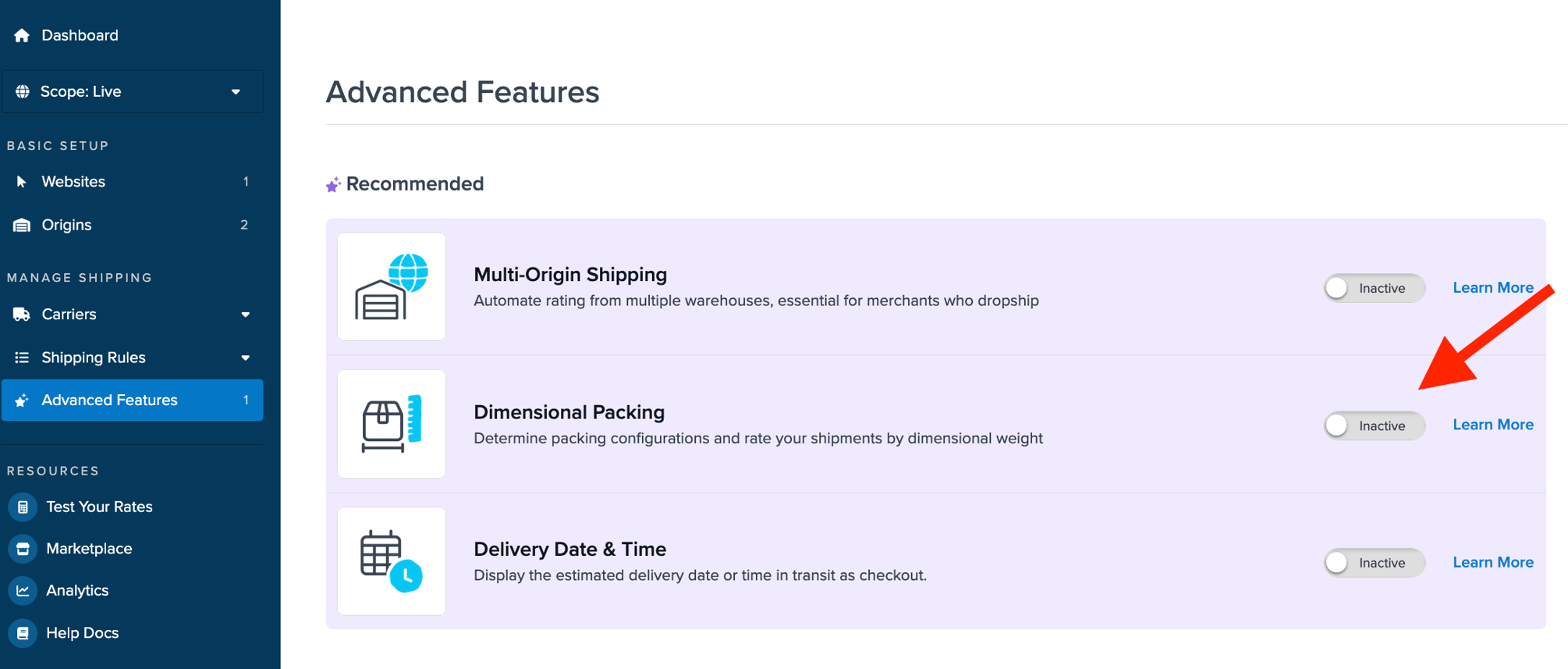Open the Scope: Live dropdown
Viewport: 1568px width, 669px height.
[132, 91]
